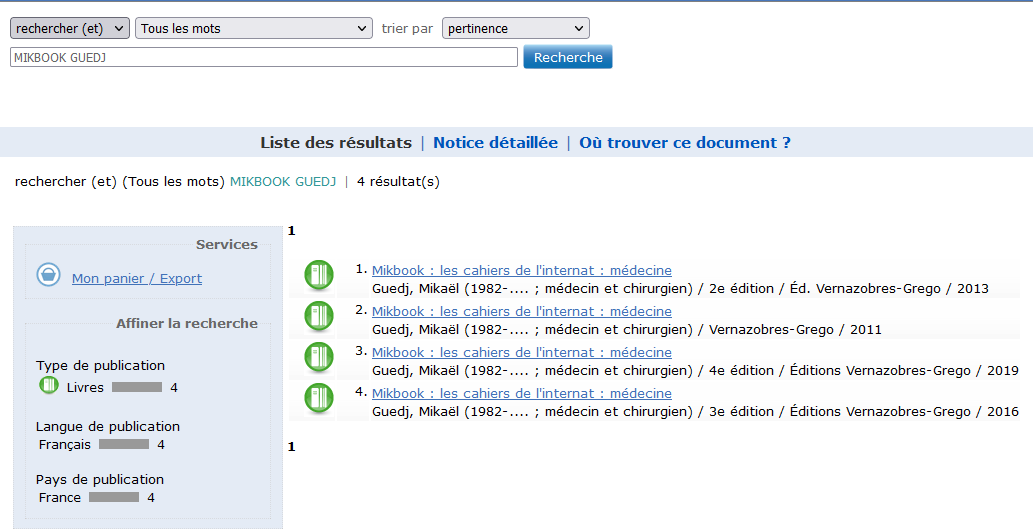Click the book icon for result 1

click(x=319, y=275)
